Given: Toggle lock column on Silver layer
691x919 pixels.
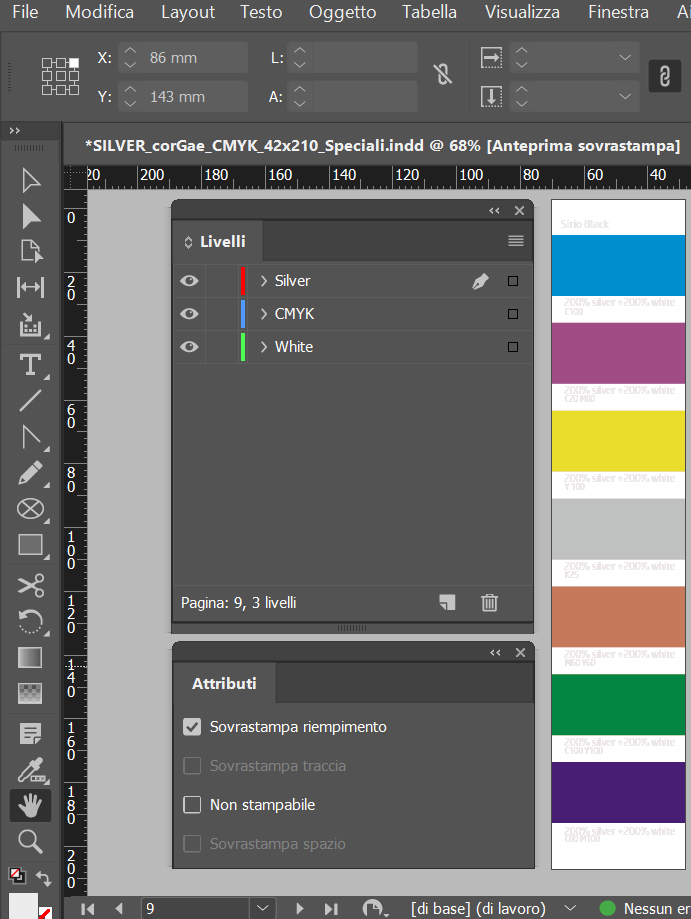Looking at the screenshot, I should click(x=221, y=281).
